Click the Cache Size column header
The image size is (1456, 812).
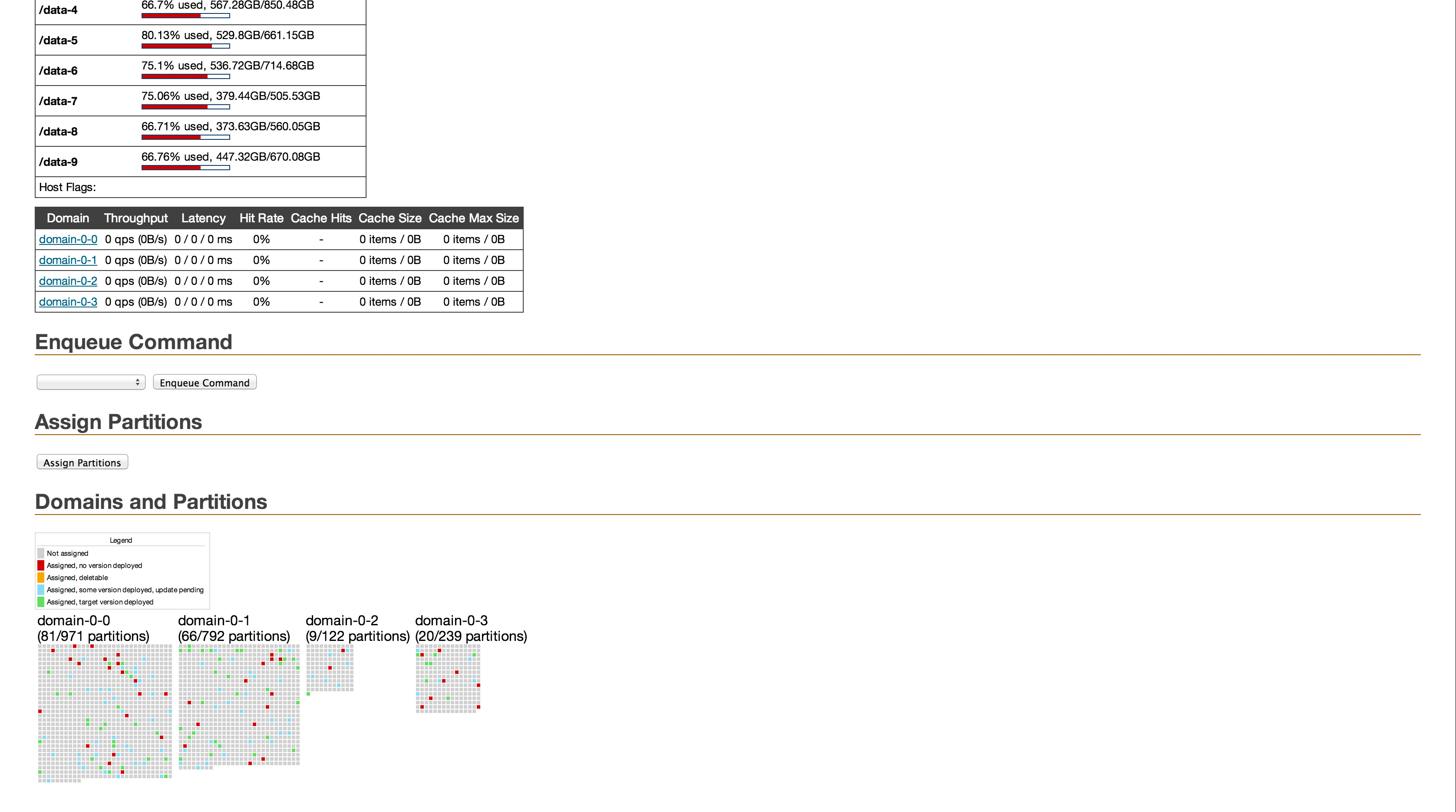[x=389, y=218]
